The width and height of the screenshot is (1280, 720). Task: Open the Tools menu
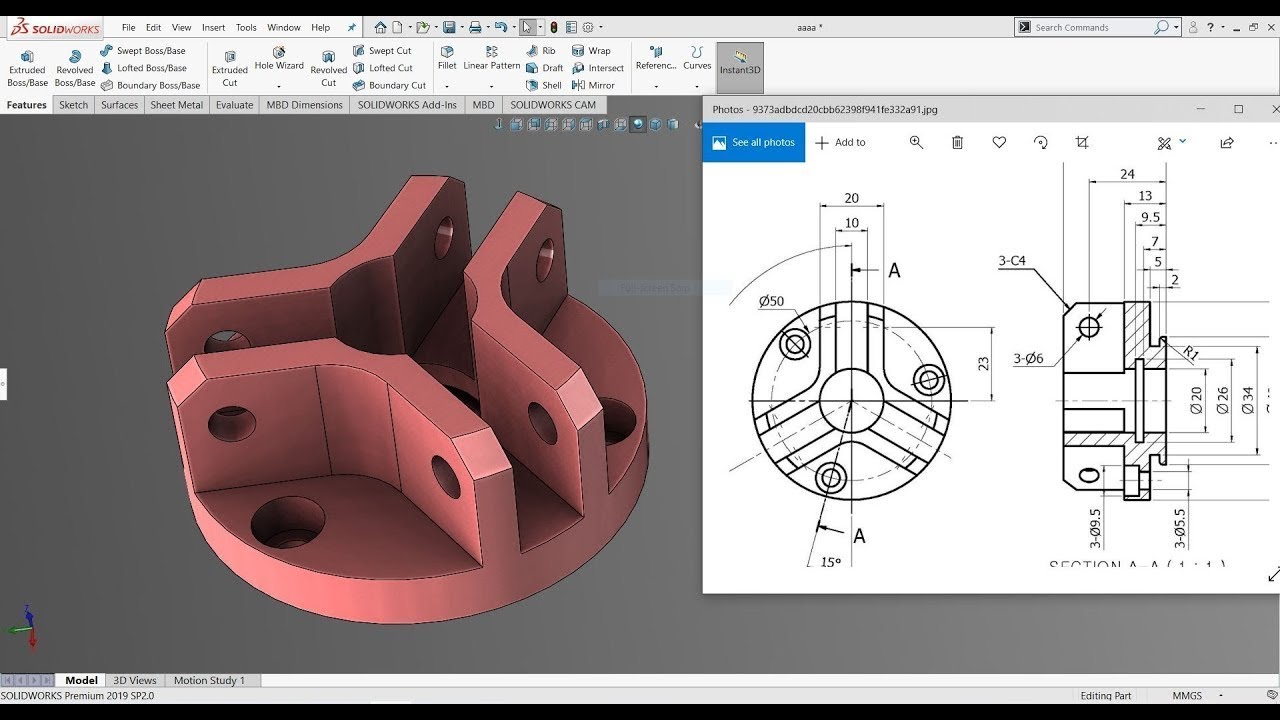[246, 28]
